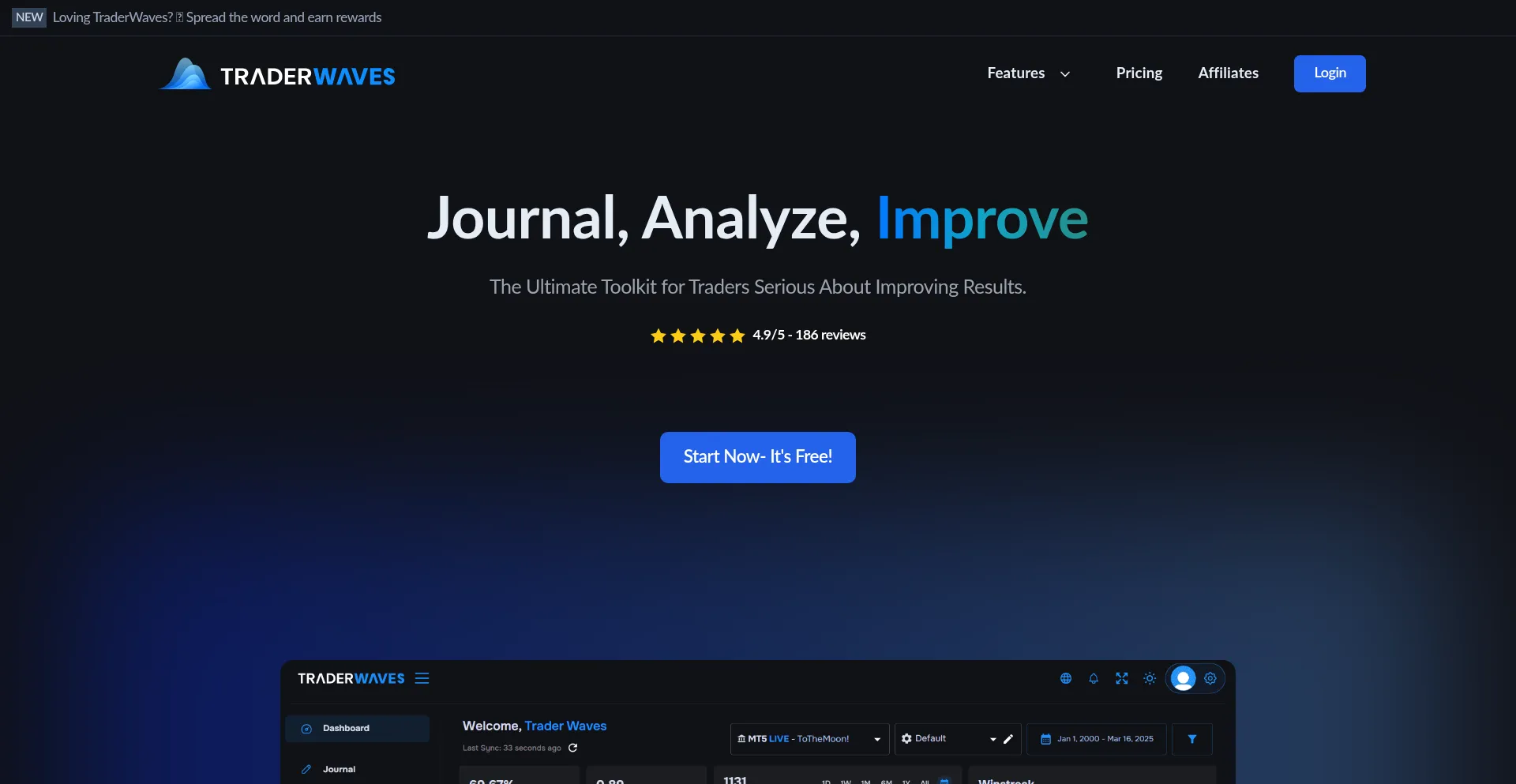
Task: Click the 'Ultimate Toolkit for Traders' subtitle
Action: click(758, 287)
